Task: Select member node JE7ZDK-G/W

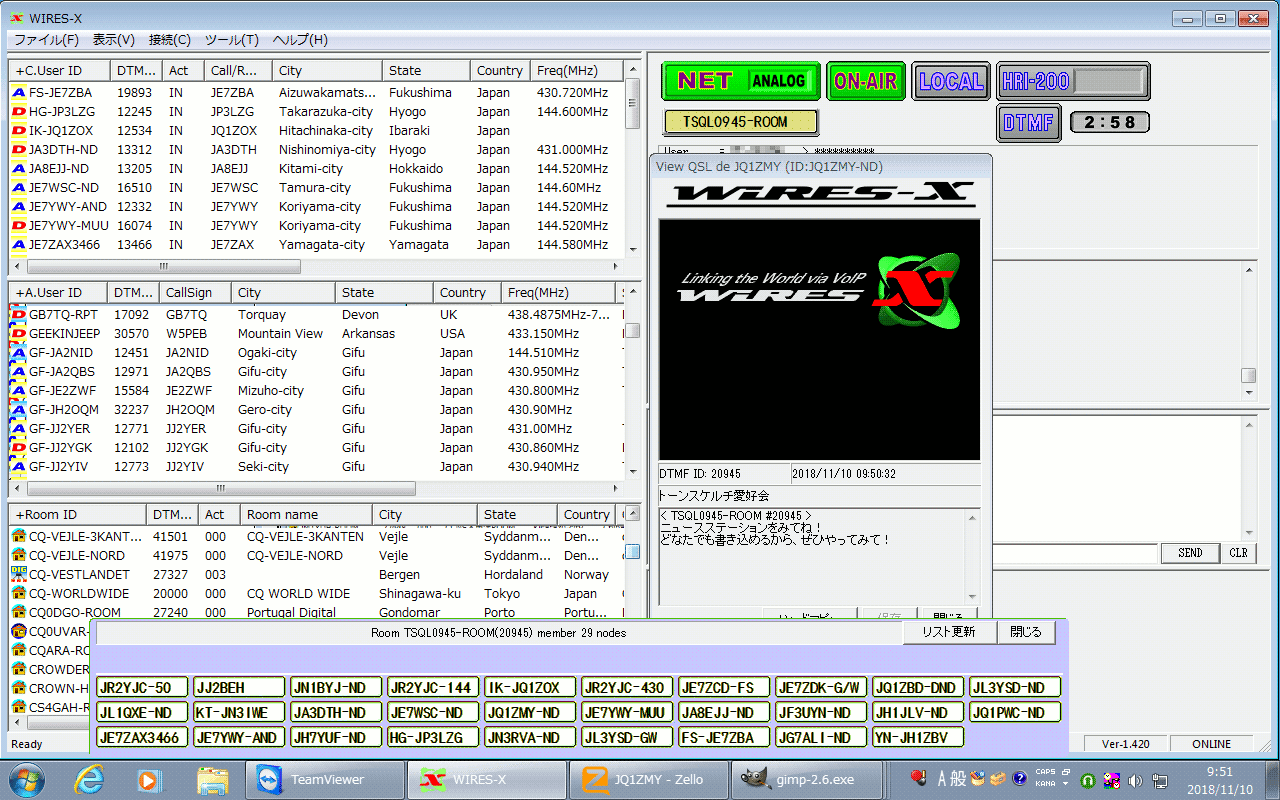Action: click(x=821, y=688)
